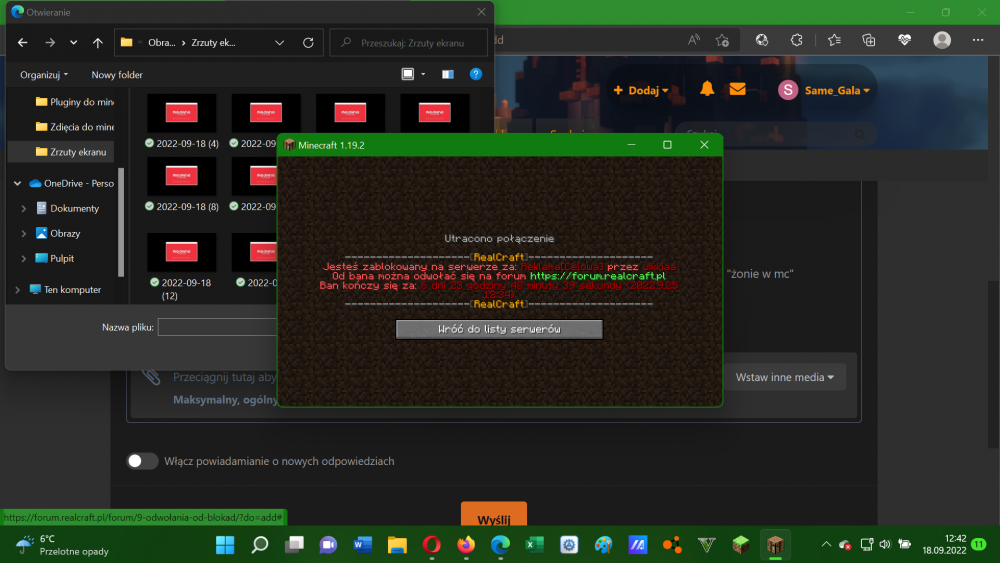
Task: Select the 2022-09-18 (8) screenshot thumbnail
Action: click(181, 177)
